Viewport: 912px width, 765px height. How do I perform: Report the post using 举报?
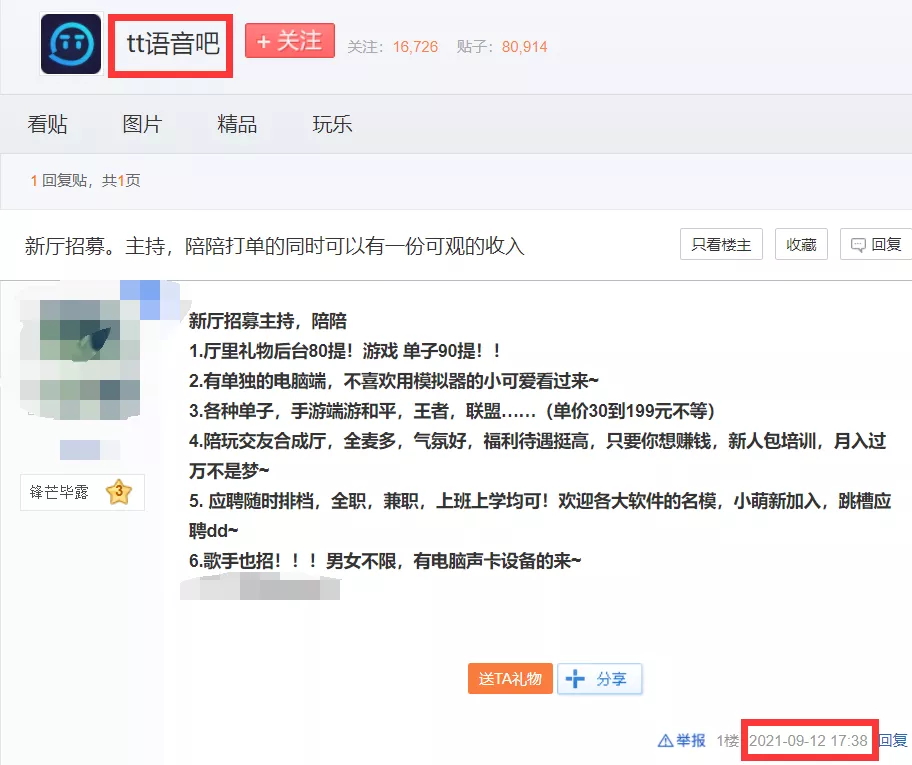point(682,741)
